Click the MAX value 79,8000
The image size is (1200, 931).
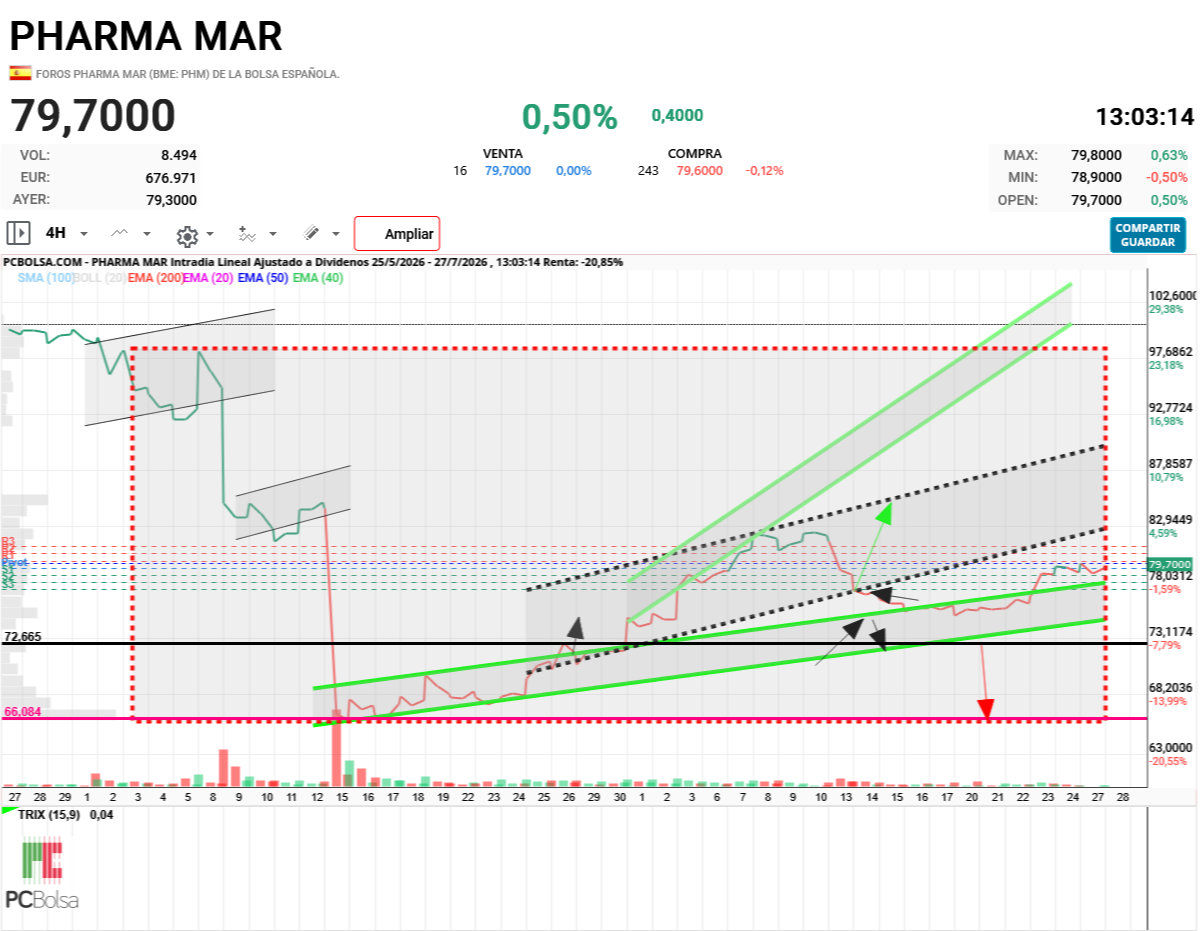(x=1096, y=155)
